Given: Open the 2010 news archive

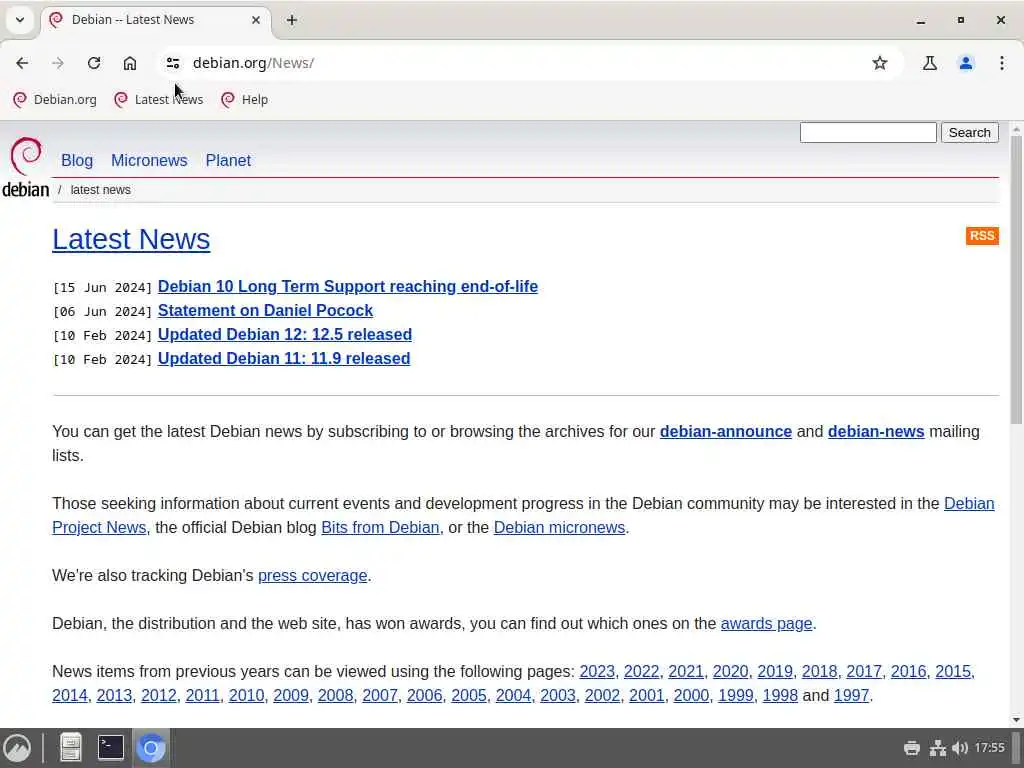Looking at the screenshot, I should [246, 696].
